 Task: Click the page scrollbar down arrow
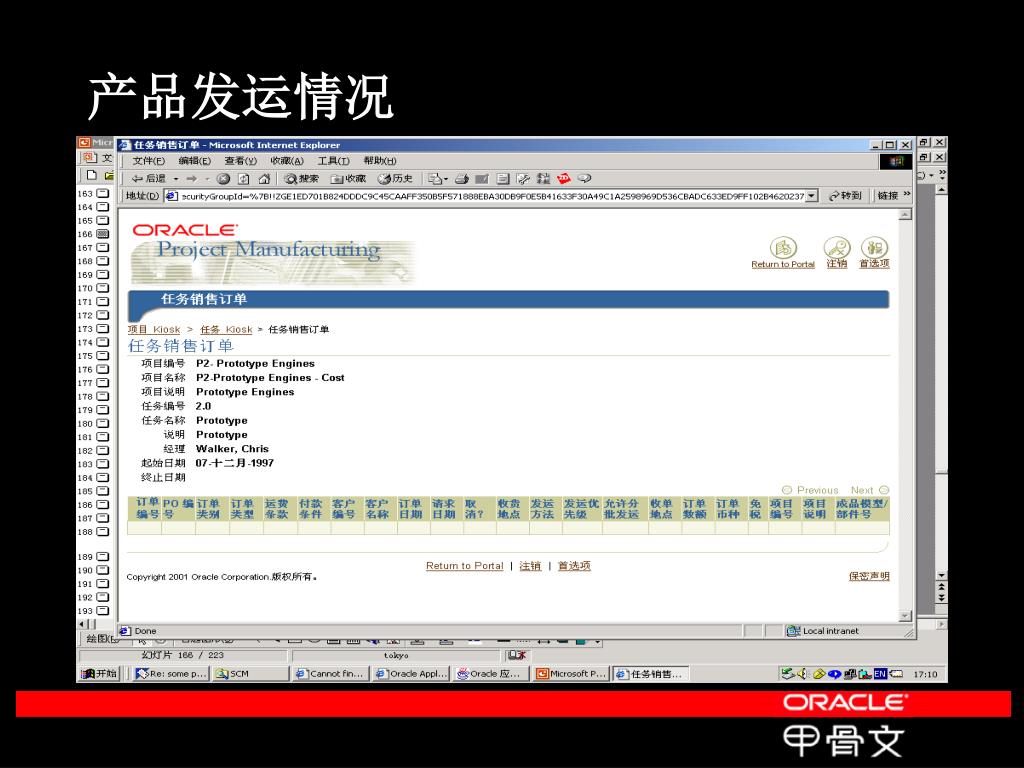(904, 616)
